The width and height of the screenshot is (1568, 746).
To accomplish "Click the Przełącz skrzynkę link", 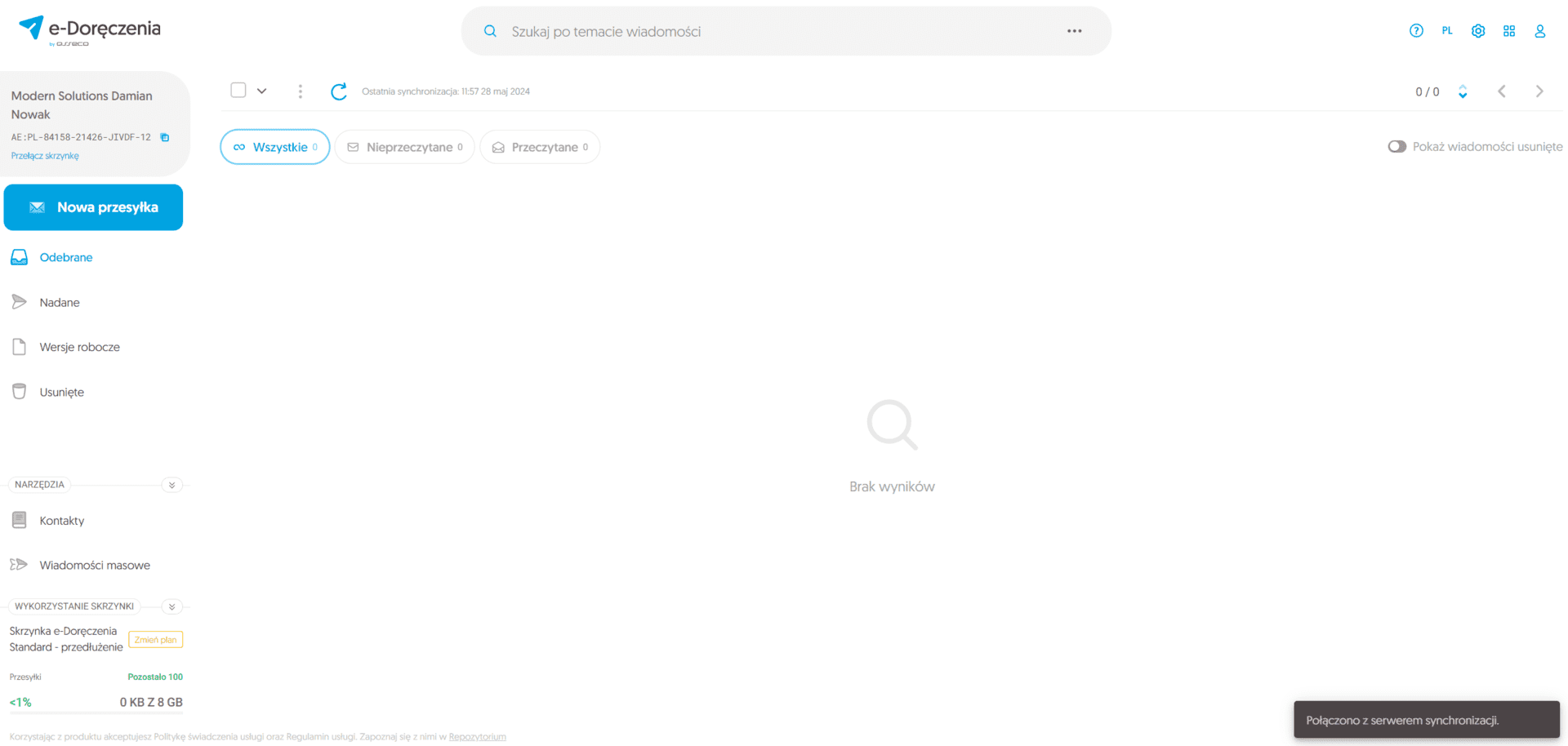I will pos(45,156).
